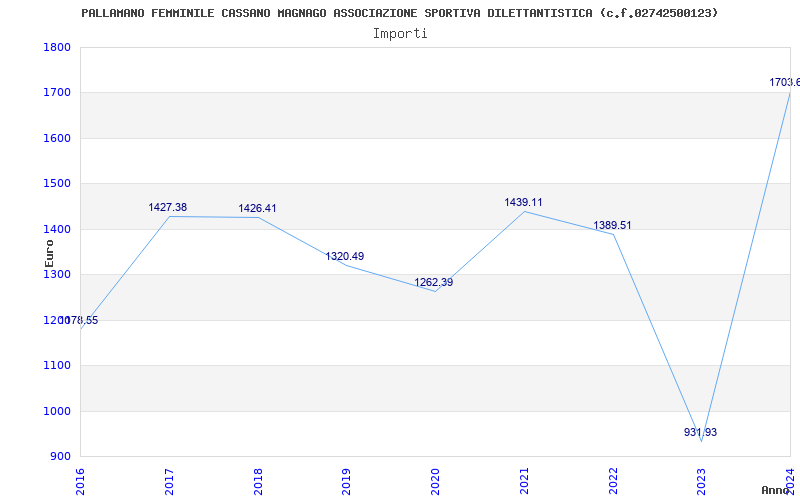Image resolution: width=800 pixels, height=500 pixels.
Task: Click the 931.93 minimum value label
Action: tap(701, 432)
